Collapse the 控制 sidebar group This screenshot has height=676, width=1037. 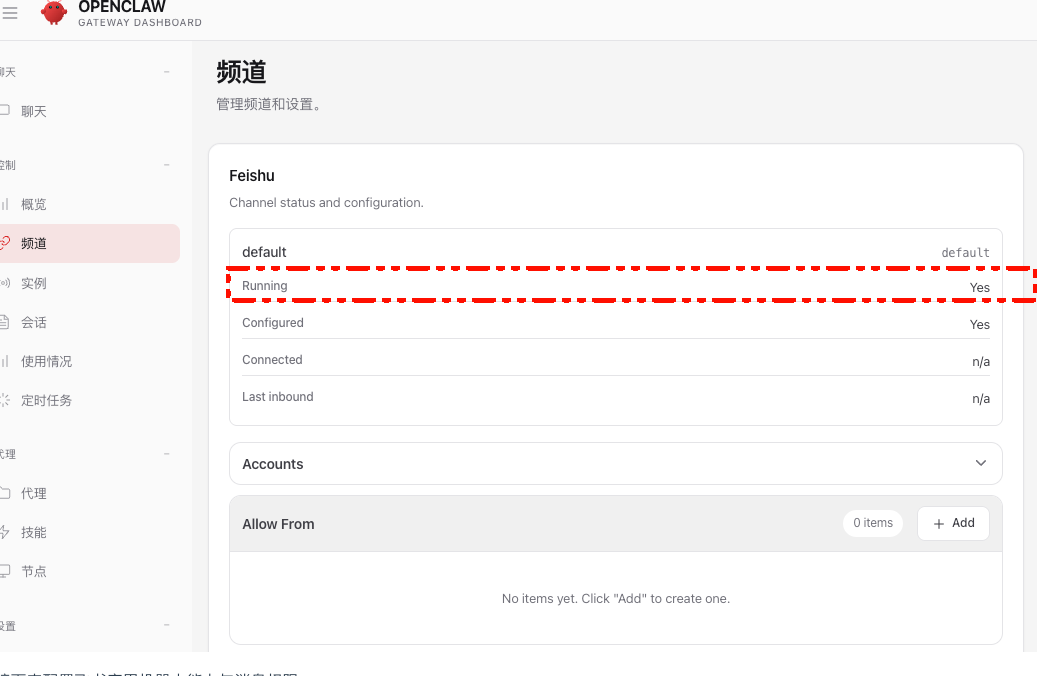167,165
